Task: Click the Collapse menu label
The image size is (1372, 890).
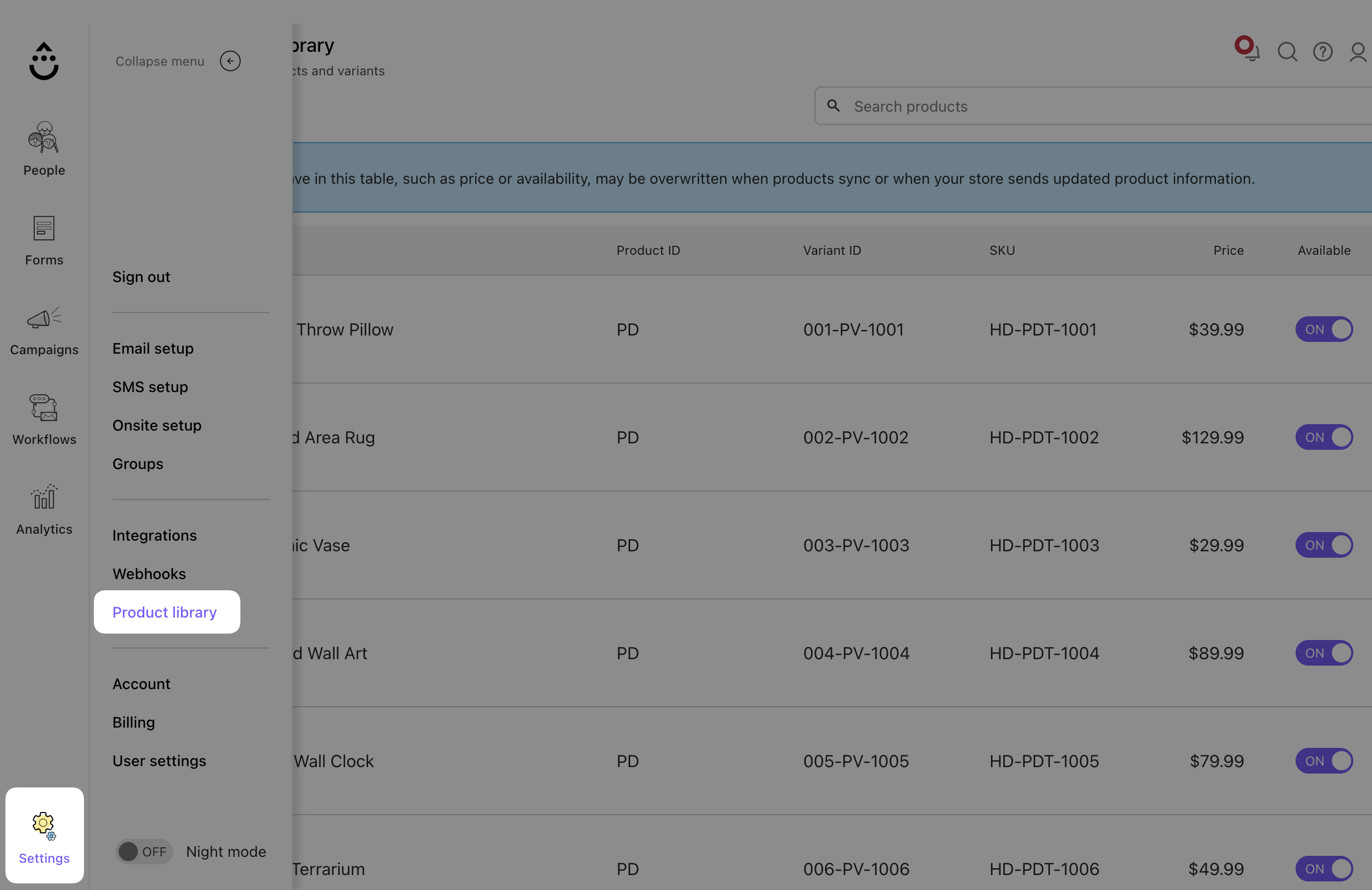Action: 160,61
